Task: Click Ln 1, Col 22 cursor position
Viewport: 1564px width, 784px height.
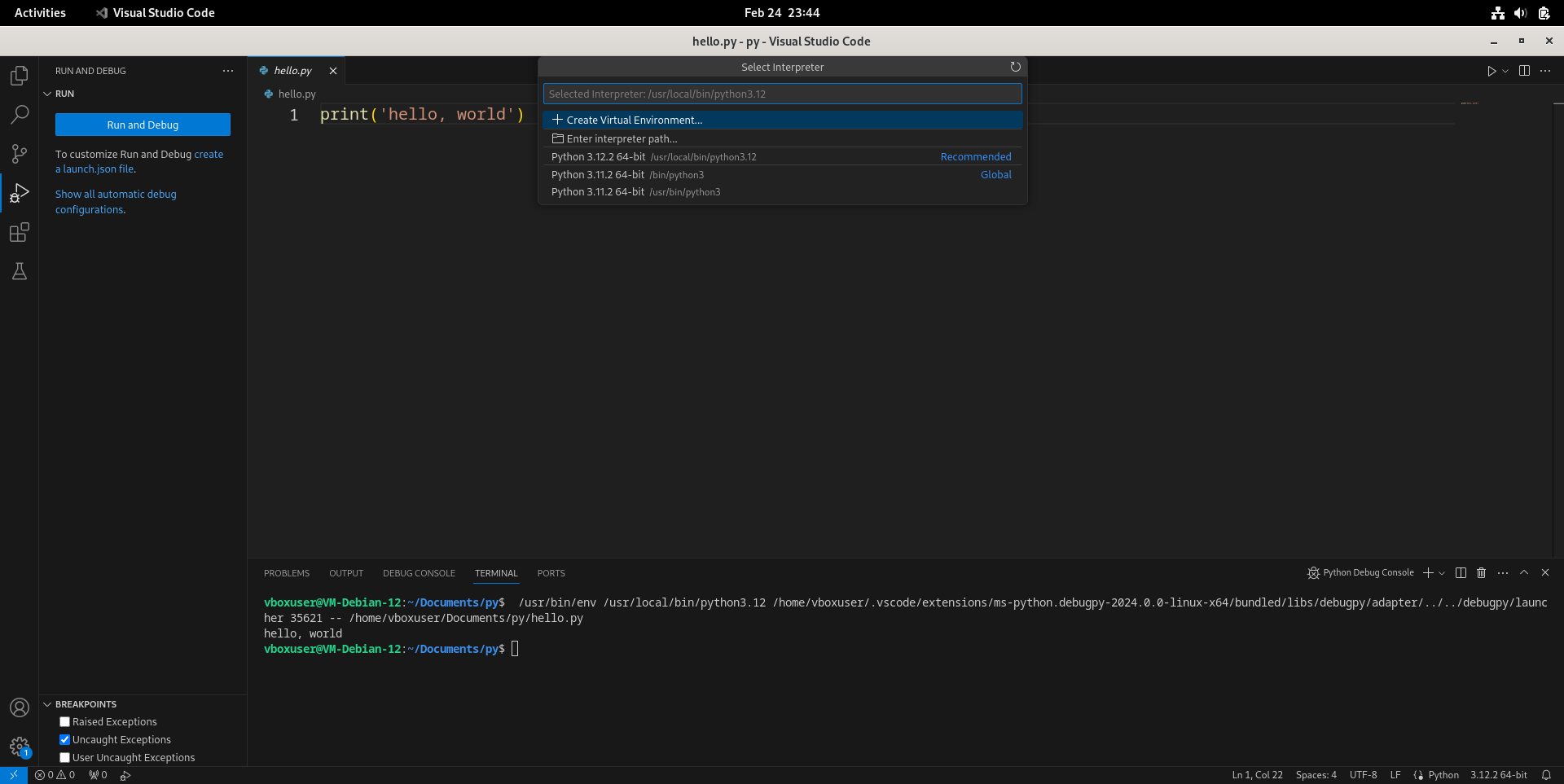Action: (x=1257, y=775)
